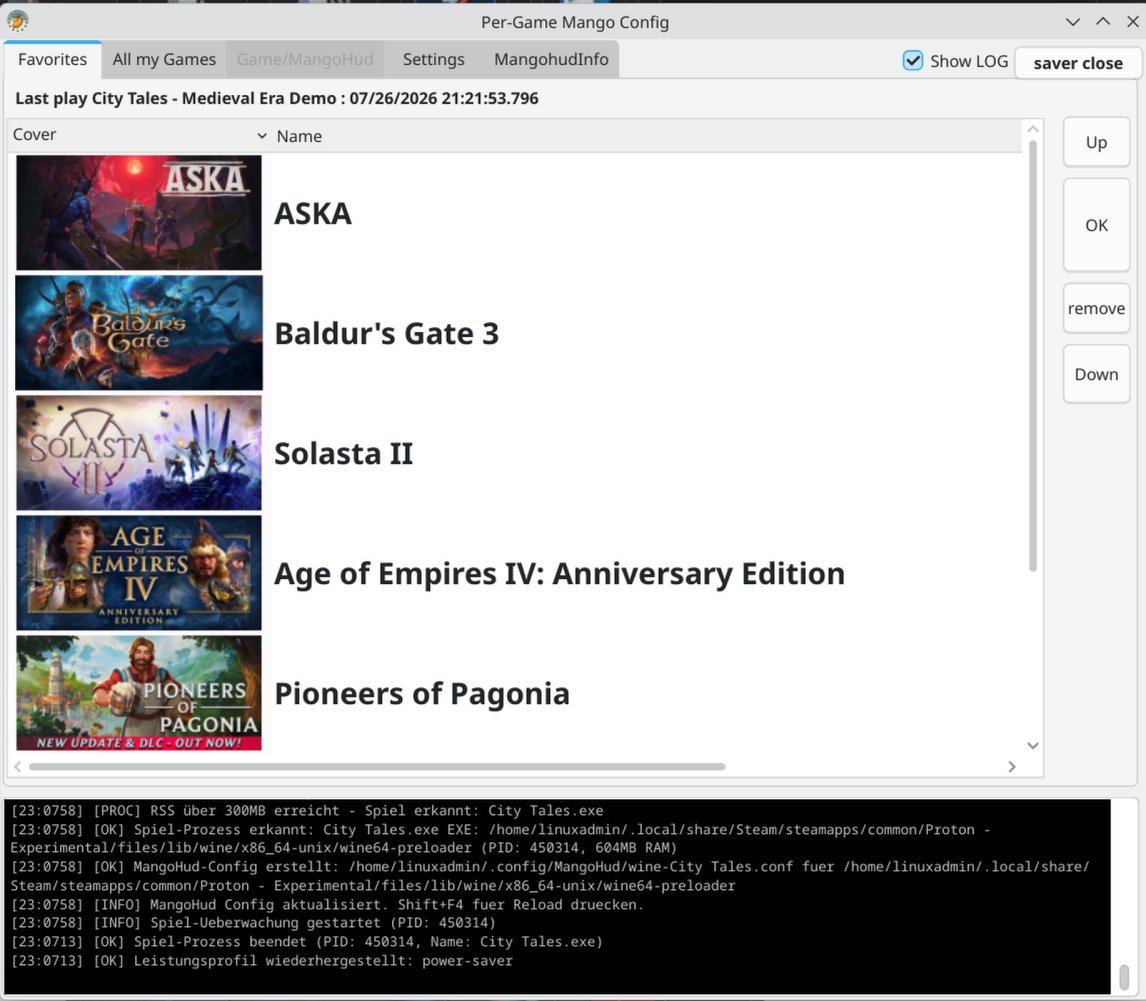Click the games list scroll-down arrow
The height and width of the screenshot is (1001, 1146).
tap(1033, 746)
